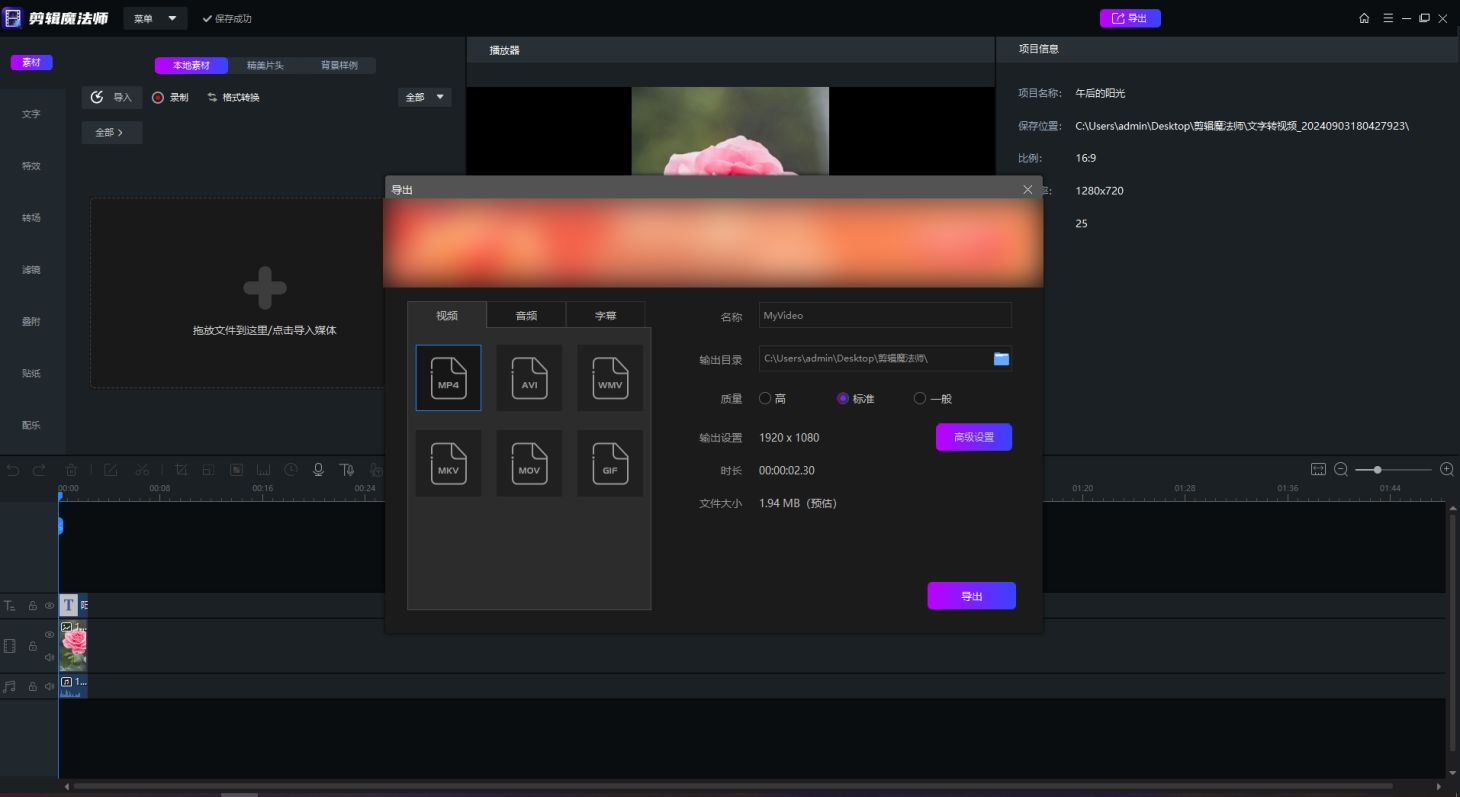Open the 菜单 dropdown menu

coord(154,18)
